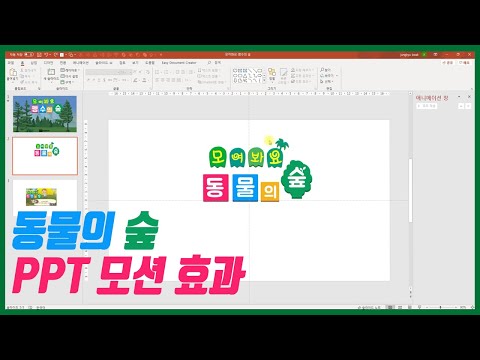Click the Arrange shapes icon

pyautogui.click(x=272, y=75)
